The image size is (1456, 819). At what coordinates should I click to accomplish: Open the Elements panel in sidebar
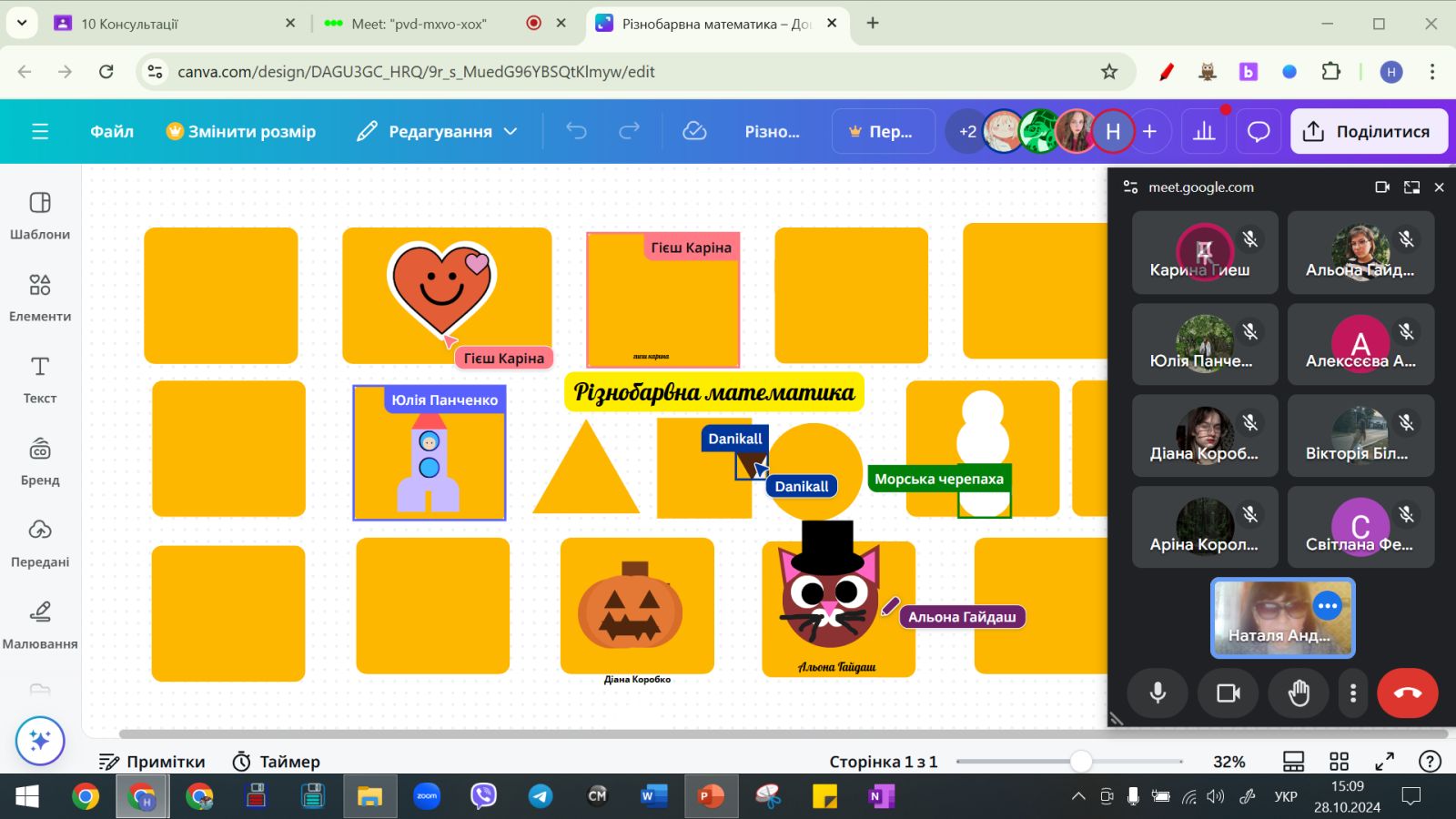coord(39,298)
